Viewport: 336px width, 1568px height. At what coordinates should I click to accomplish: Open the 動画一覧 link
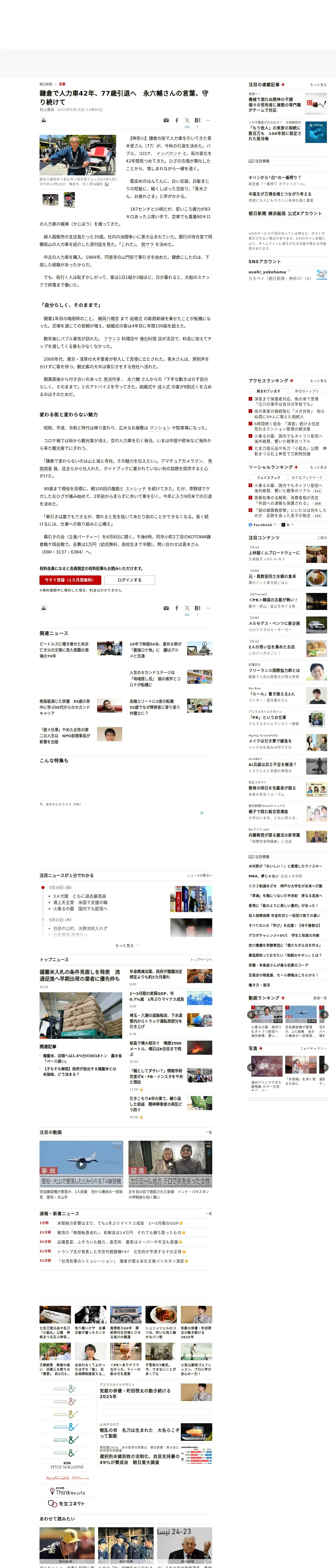[x=320, y=998]
